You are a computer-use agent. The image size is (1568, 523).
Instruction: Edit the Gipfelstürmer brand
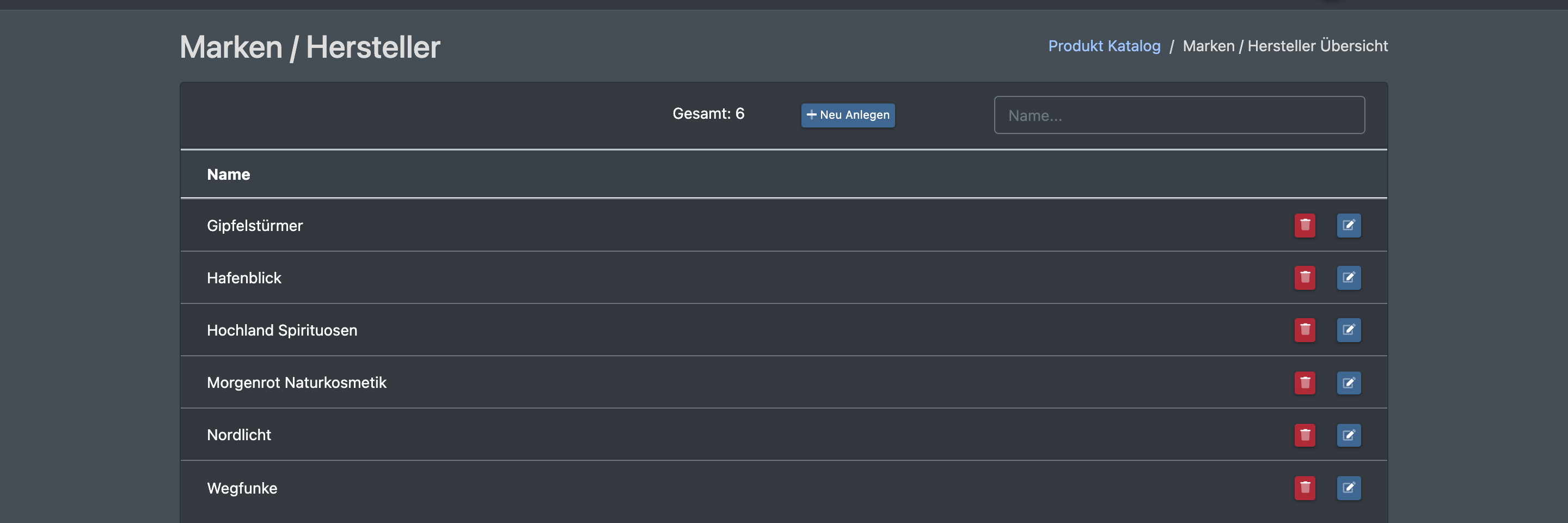1348,226
